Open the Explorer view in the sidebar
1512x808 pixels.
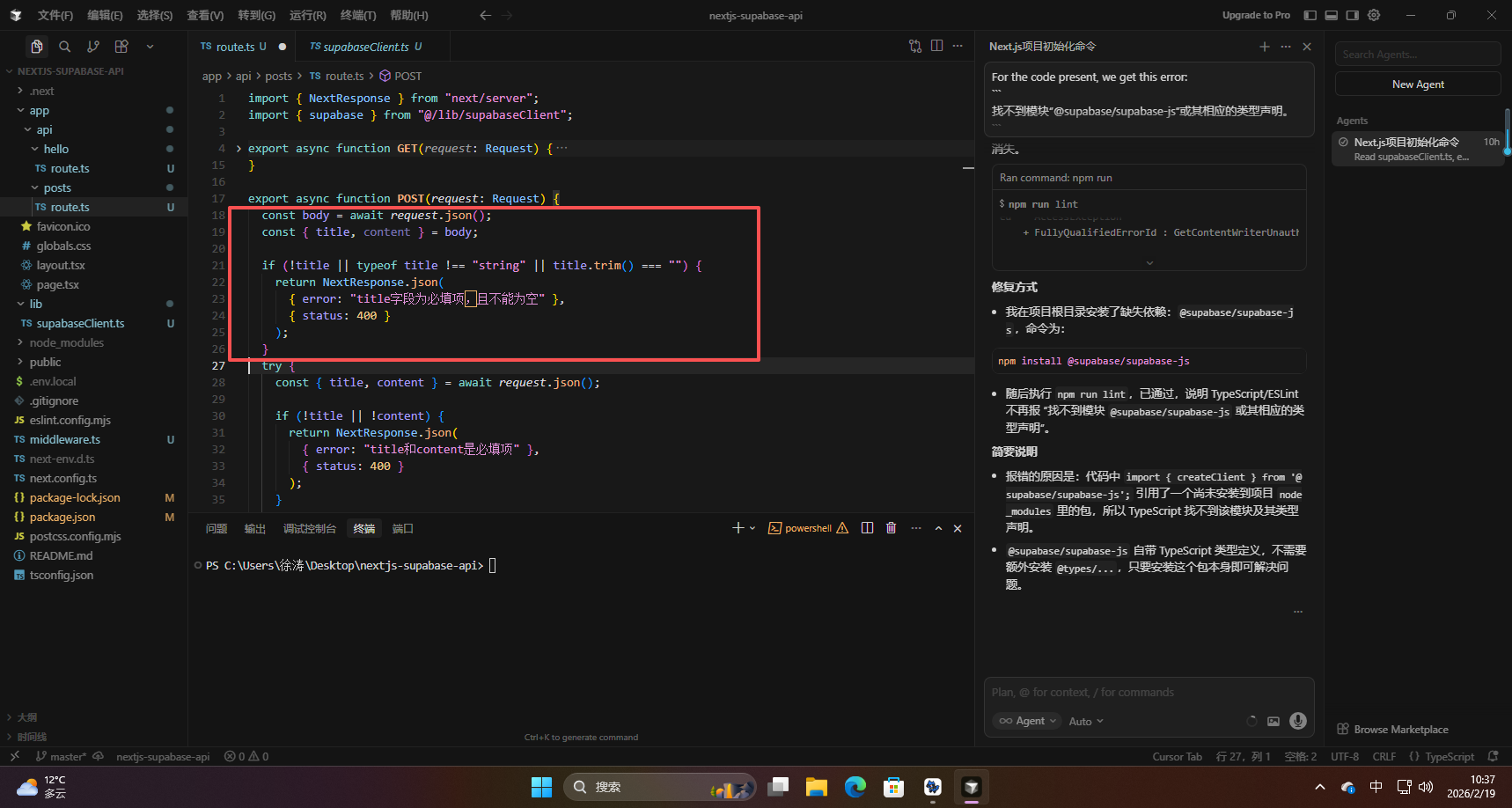pos(37,47)
